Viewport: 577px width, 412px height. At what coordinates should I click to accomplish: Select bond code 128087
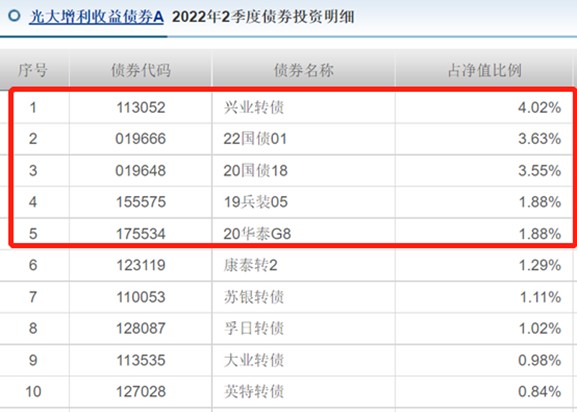tap(141, 328)
